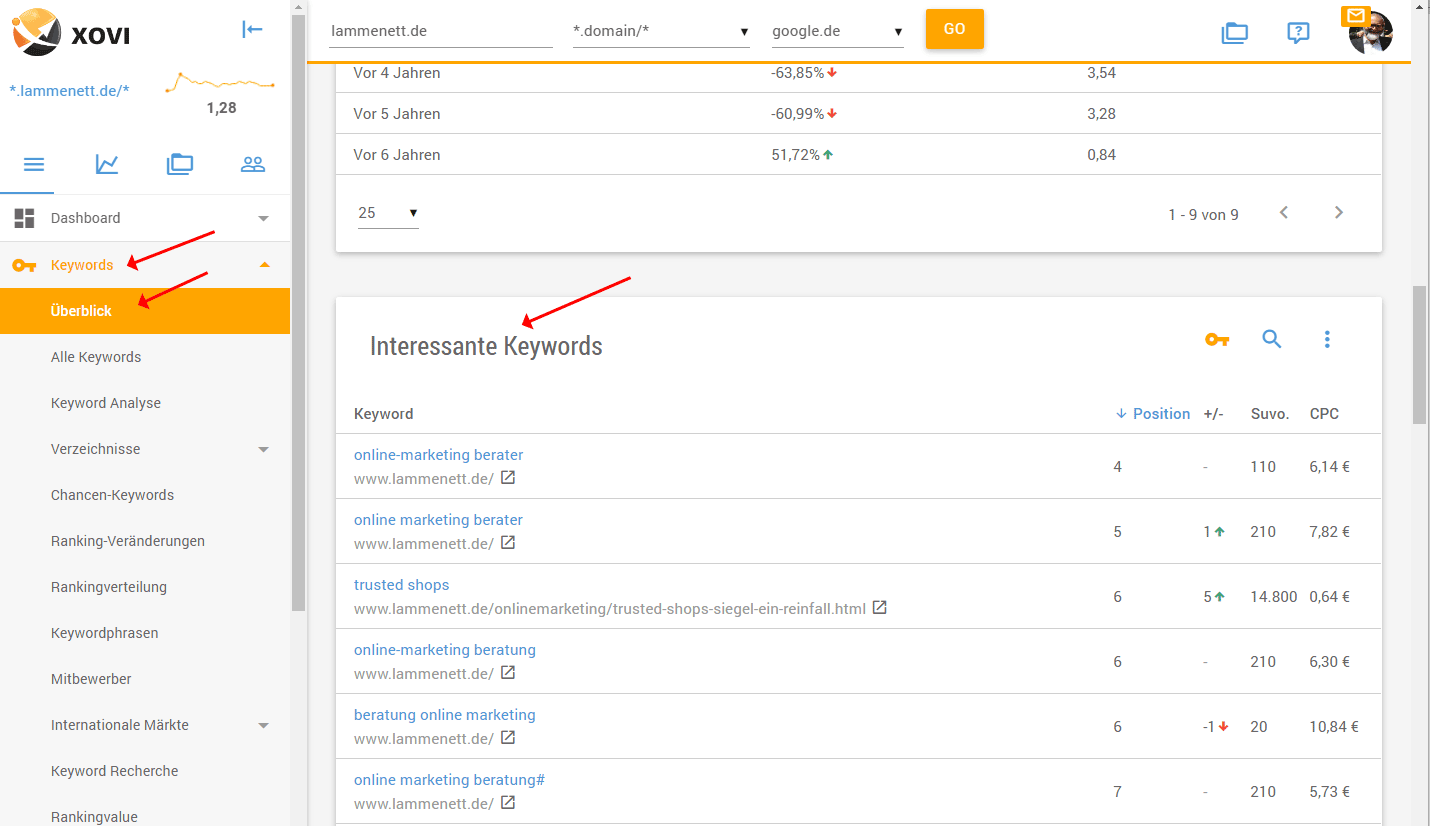
Task: Click the Vor 4 Jahren row label
Action: click(397, 73)
